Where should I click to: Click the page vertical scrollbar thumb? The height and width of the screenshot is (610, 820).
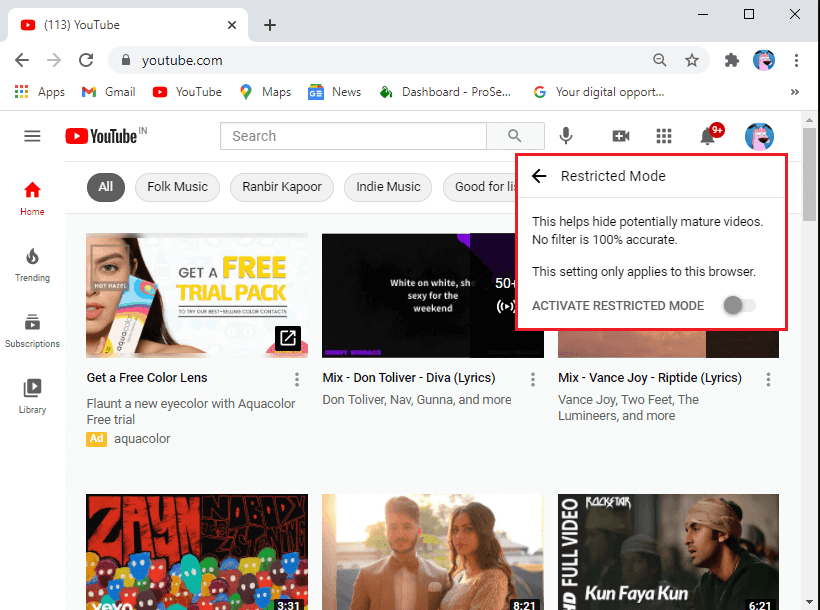pos(809,174)
